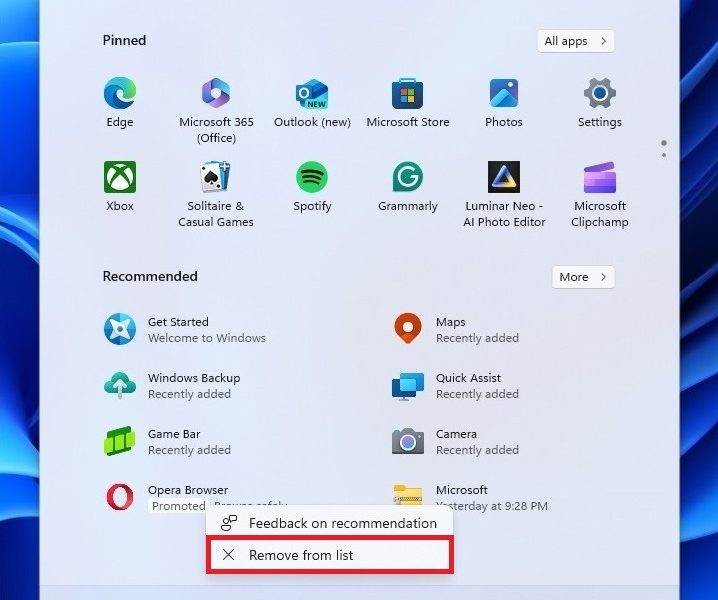Open Settings gear icon
718x600 pixels.
tap(599, 93)
